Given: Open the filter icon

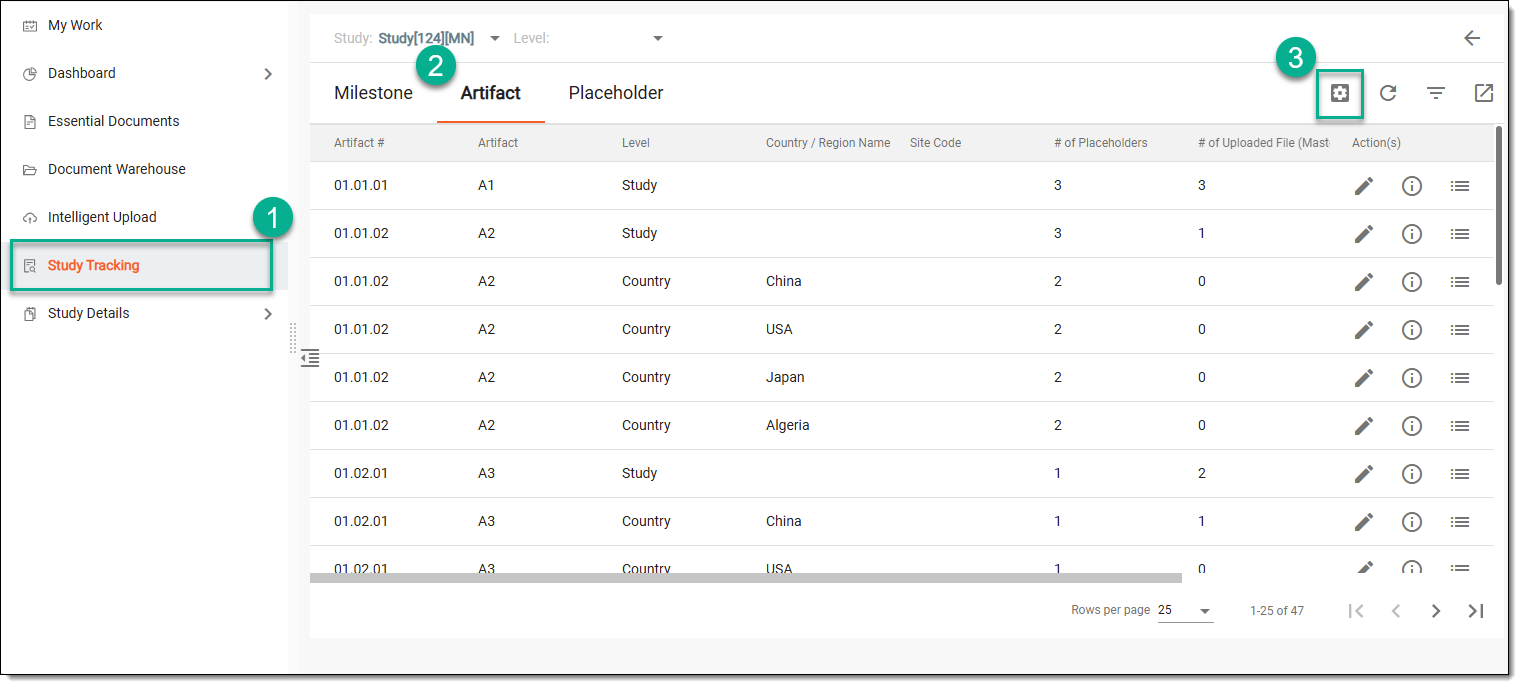Looking at the screenshot, I should coord(1436,93).
